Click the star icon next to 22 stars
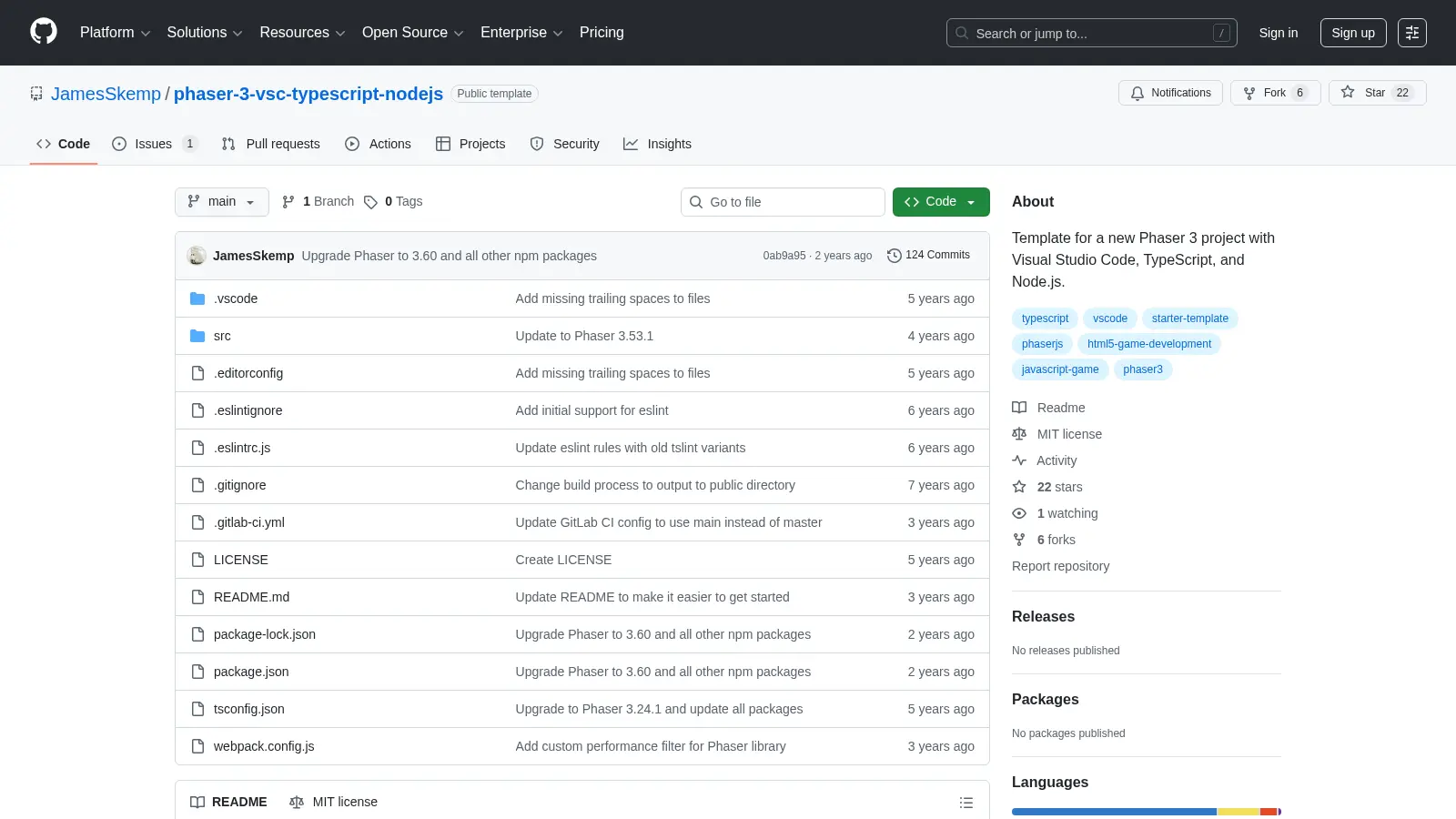The image size is (1456, 819). (x=1019, y=487)
